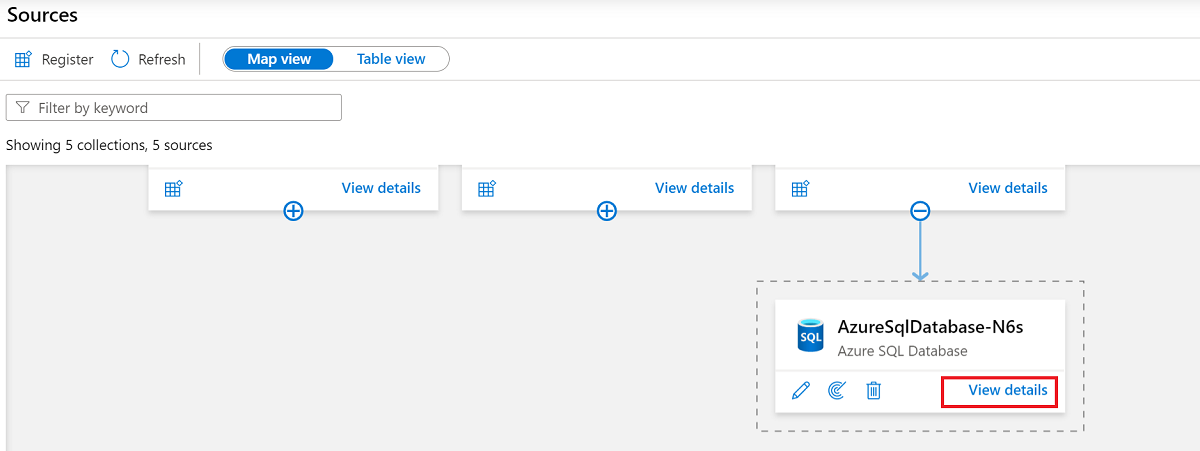Click the Refresh icon
This screenshot has width=1200, height=451.
click(120, 59)
